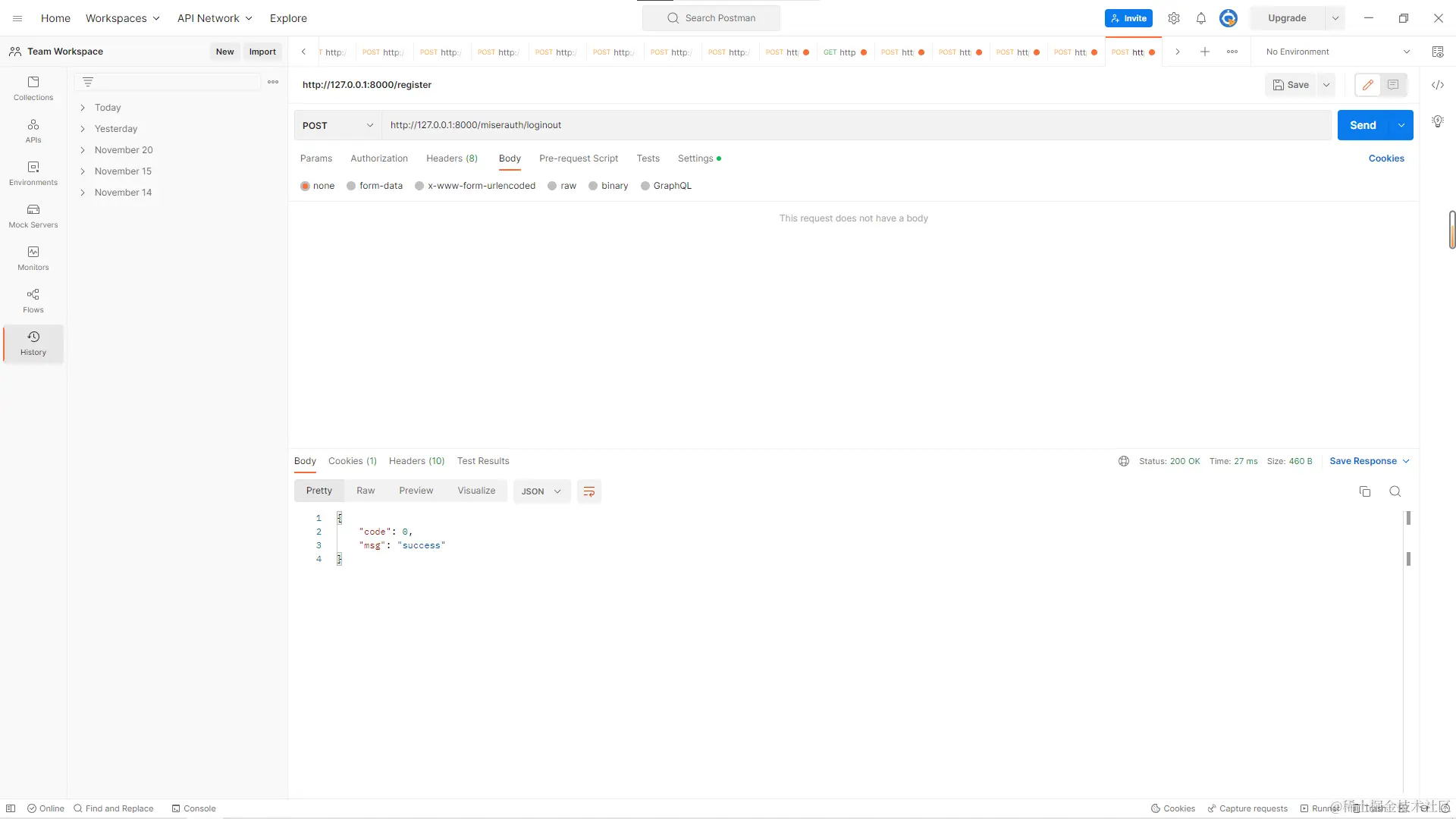
Task: Open the API Network menu
Action: (x=215, y=18)
